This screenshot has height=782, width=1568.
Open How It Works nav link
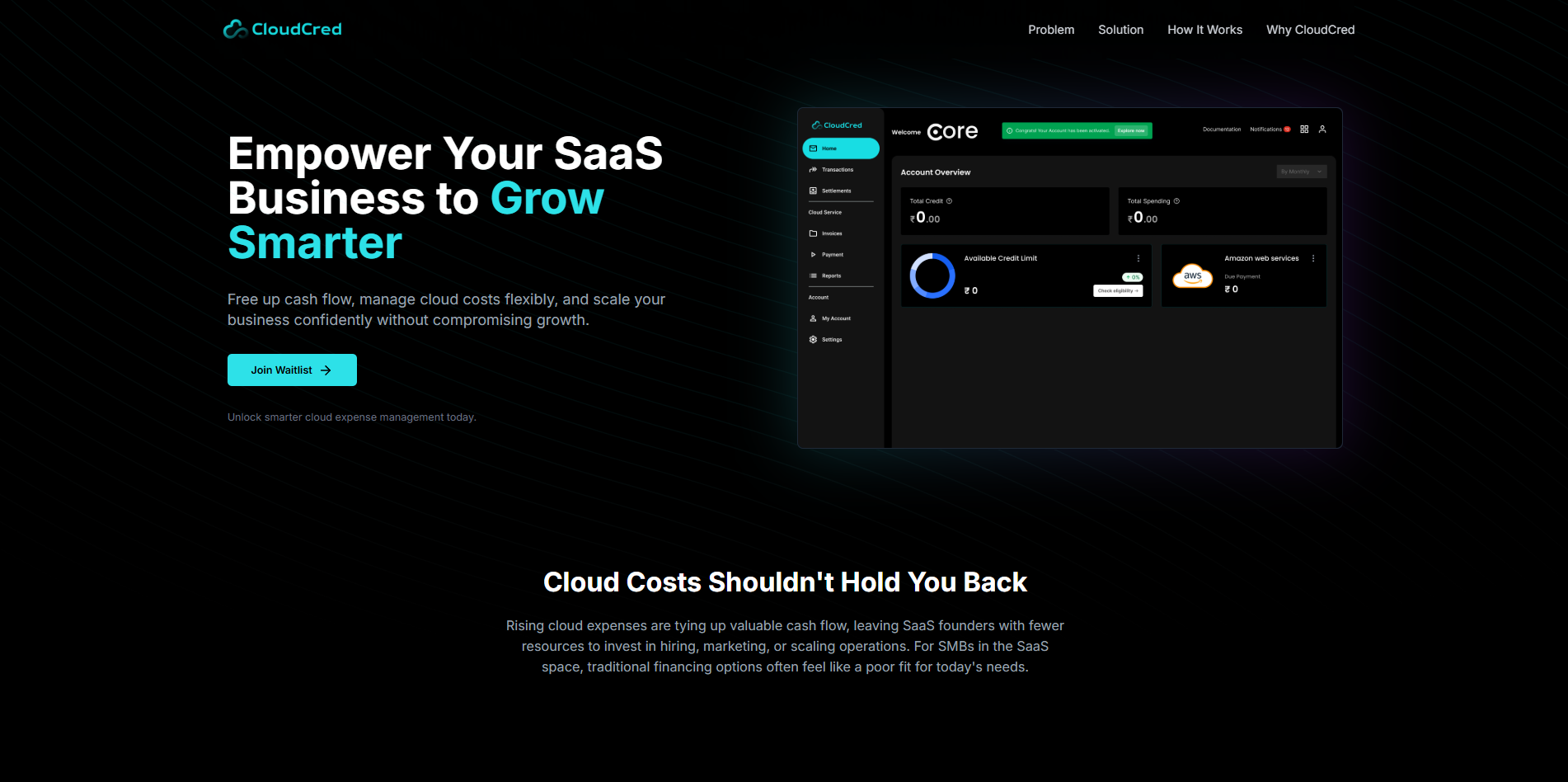(x=1204, y=30)
